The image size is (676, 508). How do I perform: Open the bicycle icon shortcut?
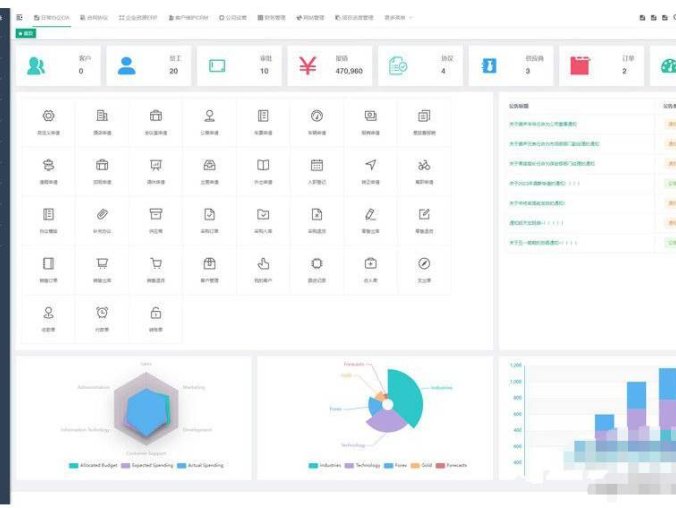(424, 165)
